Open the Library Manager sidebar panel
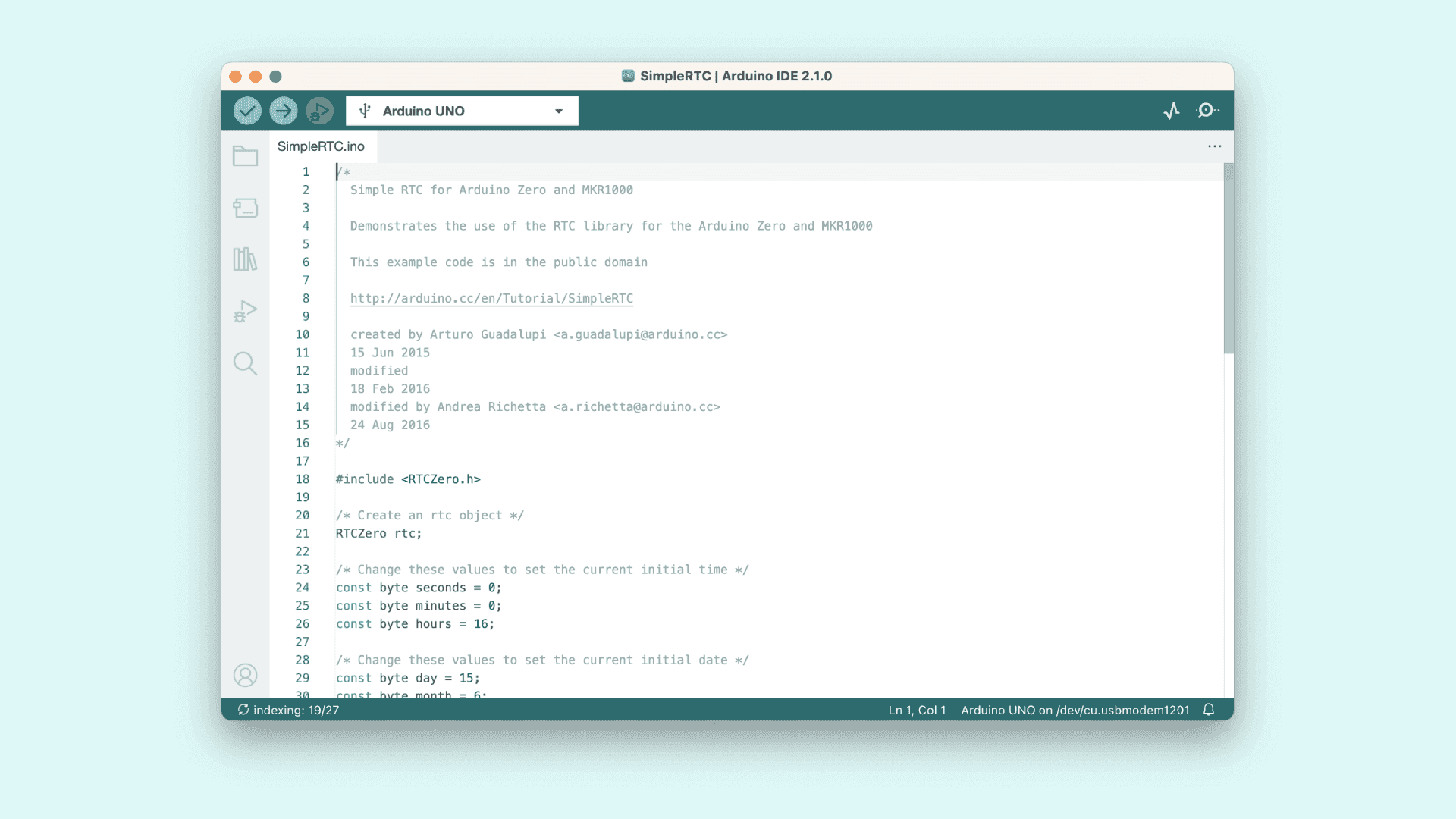This screenshot has width=1456, height=819. tap(245, 259)
